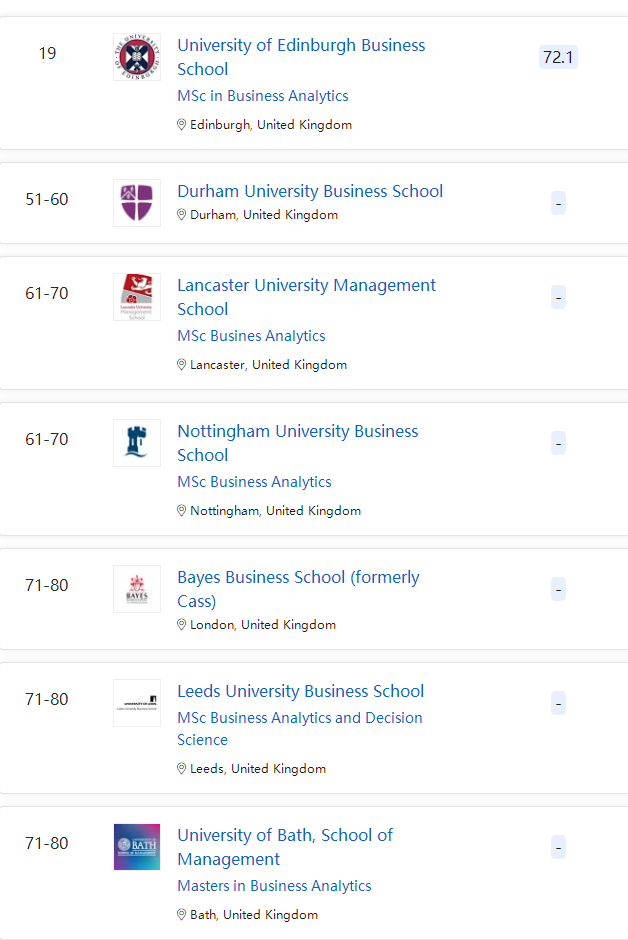628x940 pixels.
Task: Click the Lancaster University Management School logo
Action: coord(137,297)
